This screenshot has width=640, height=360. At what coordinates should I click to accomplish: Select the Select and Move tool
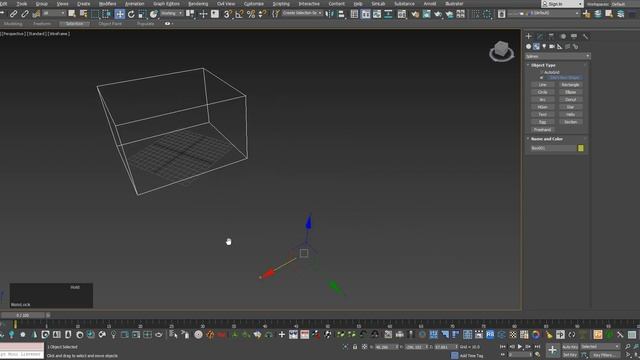point(120,14)
